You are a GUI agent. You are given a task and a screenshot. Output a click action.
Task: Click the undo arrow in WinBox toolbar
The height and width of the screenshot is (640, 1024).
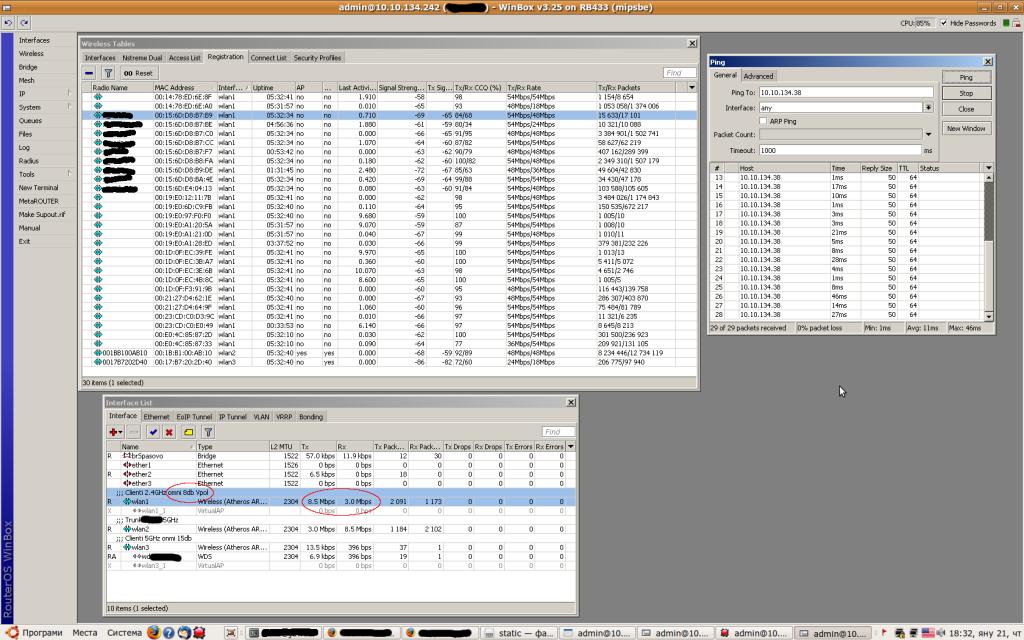[x=8, y=22]
